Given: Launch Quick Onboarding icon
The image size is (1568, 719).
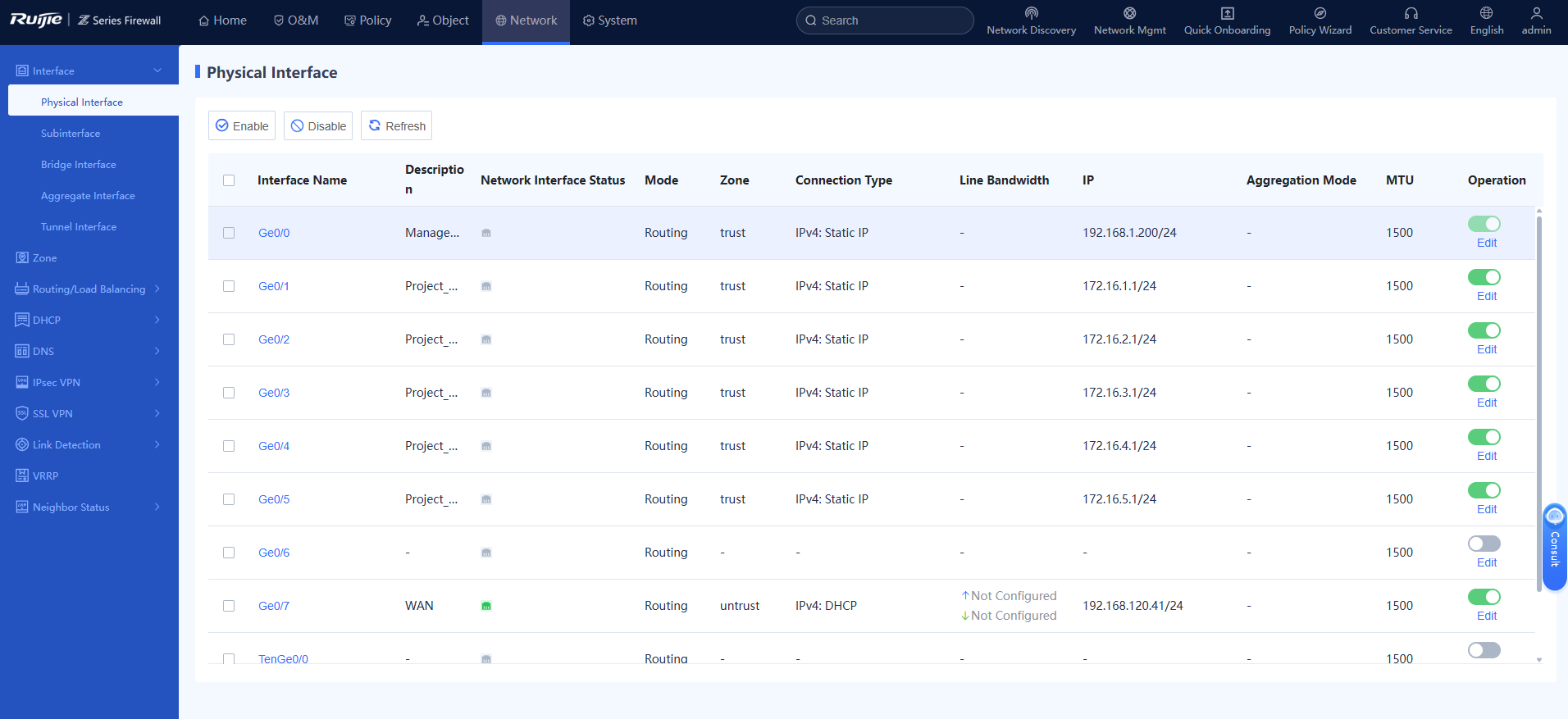Looking at the screenshot, I should tap(1227, 13).
